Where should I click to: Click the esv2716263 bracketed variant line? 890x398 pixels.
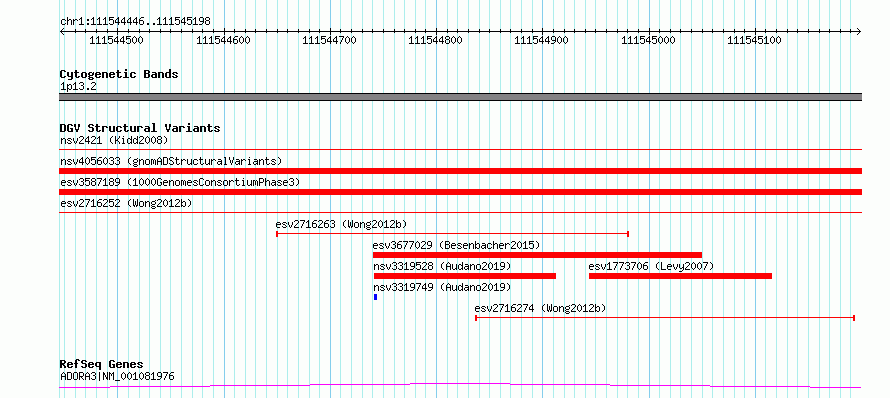tap(452, 234)
